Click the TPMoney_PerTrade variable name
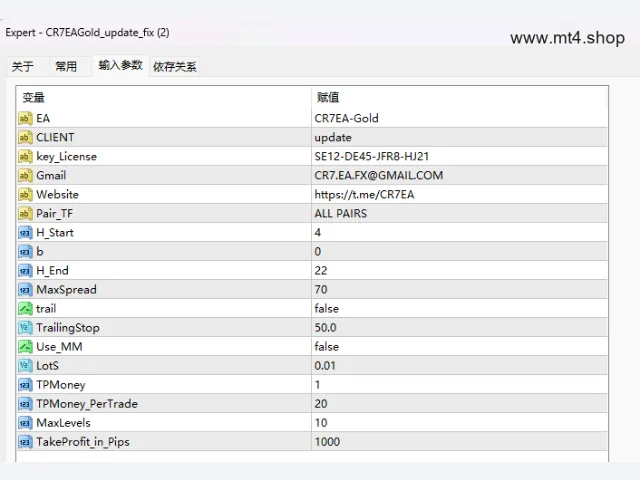The width and height of the screenshot is (640, 480). pyautogui.click(x=87, y=404)
